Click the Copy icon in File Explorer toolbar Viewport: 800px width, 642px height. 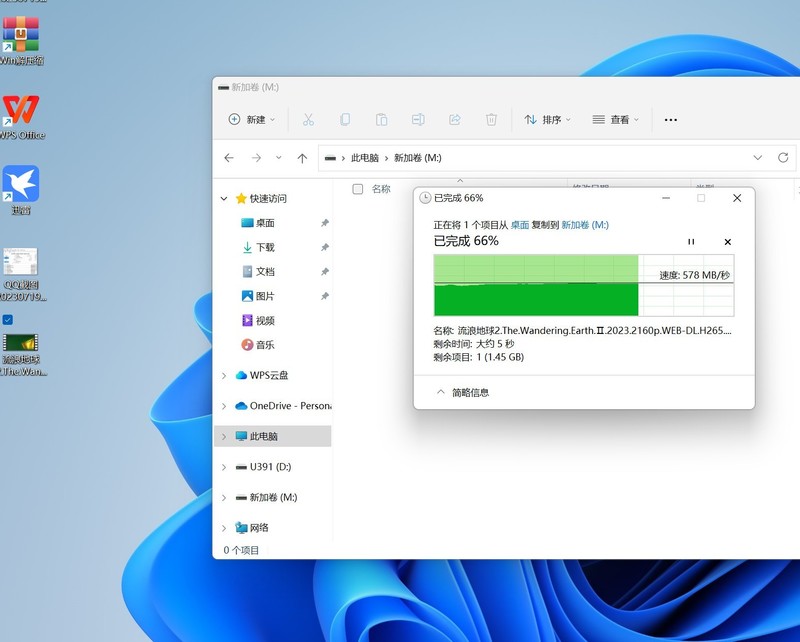coord(345,119)
